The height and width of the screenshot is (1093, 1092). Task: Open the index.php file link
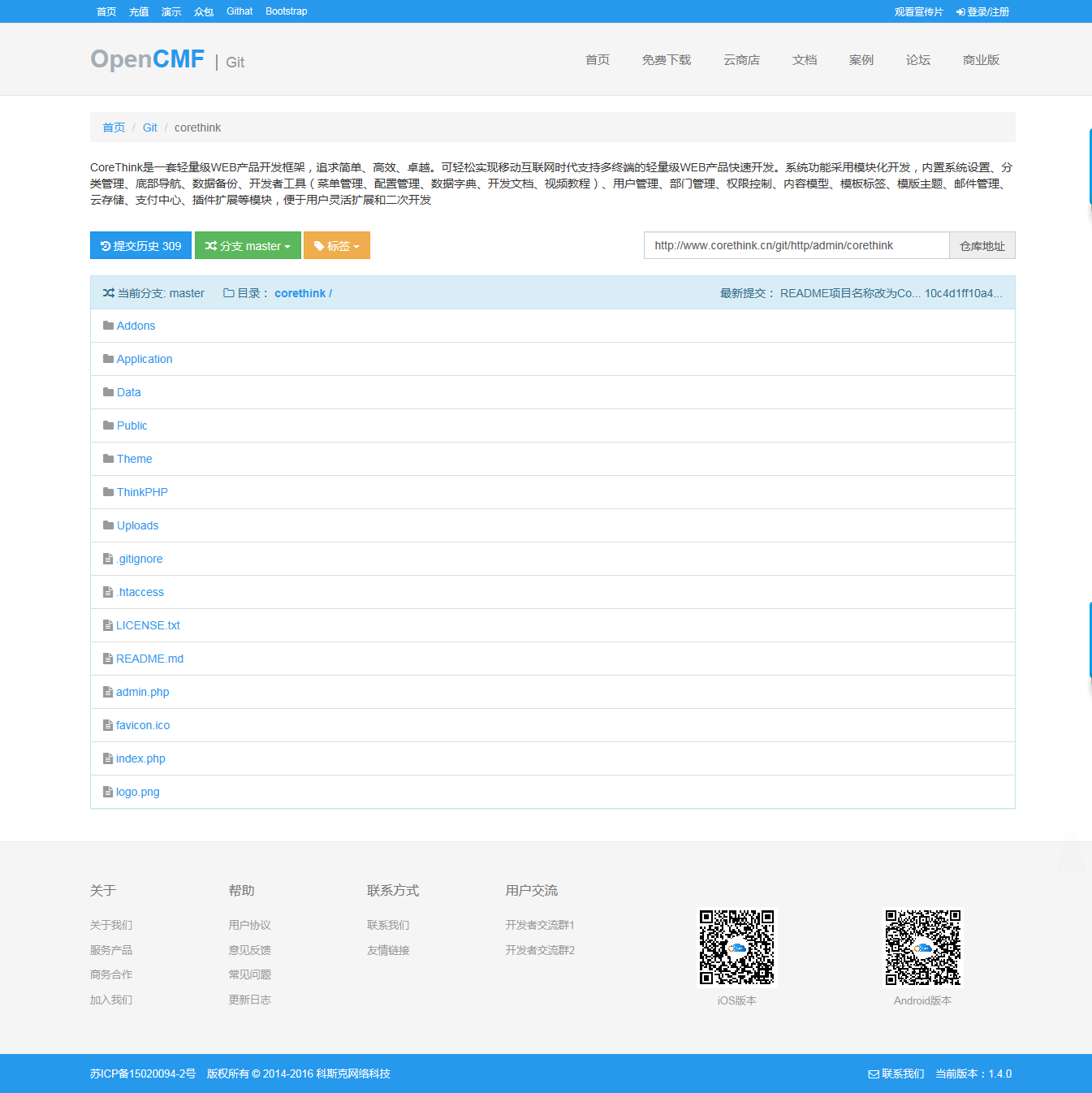140,758
